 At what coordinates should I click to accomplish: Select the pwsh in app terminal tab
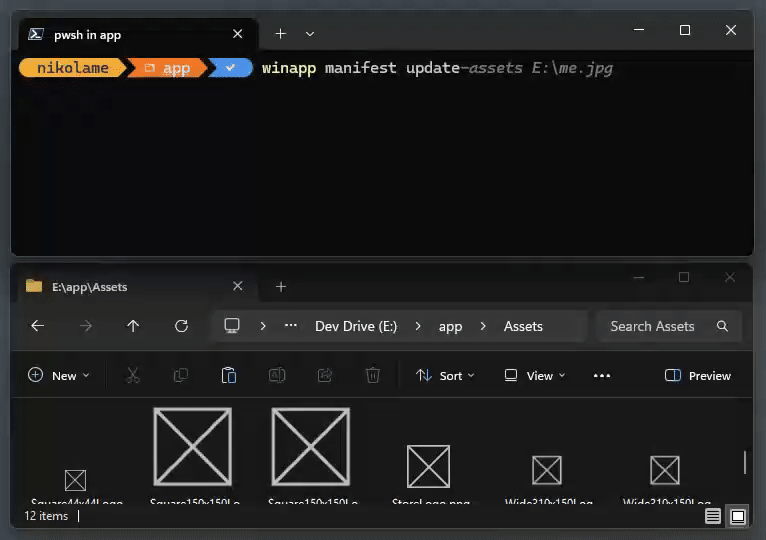tap(120, 35)
